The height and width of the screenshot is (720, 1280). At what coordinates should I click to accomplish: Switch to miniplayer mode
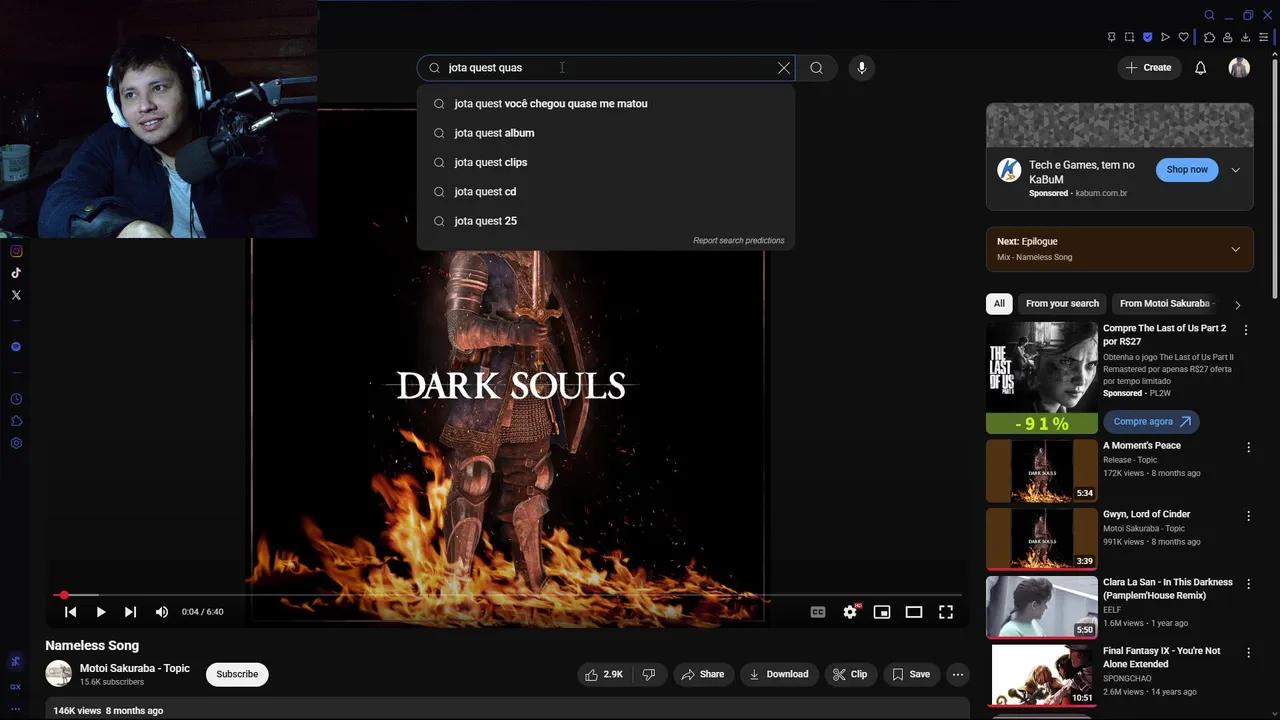click(x=882, y=612)
